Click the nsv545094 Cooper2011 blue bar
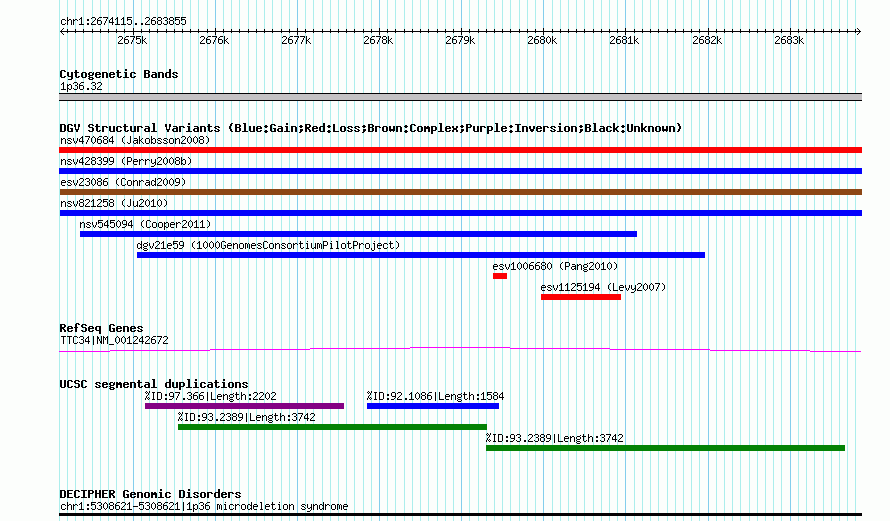Screen dimensions: 890x521 click(x=358, y=234)
